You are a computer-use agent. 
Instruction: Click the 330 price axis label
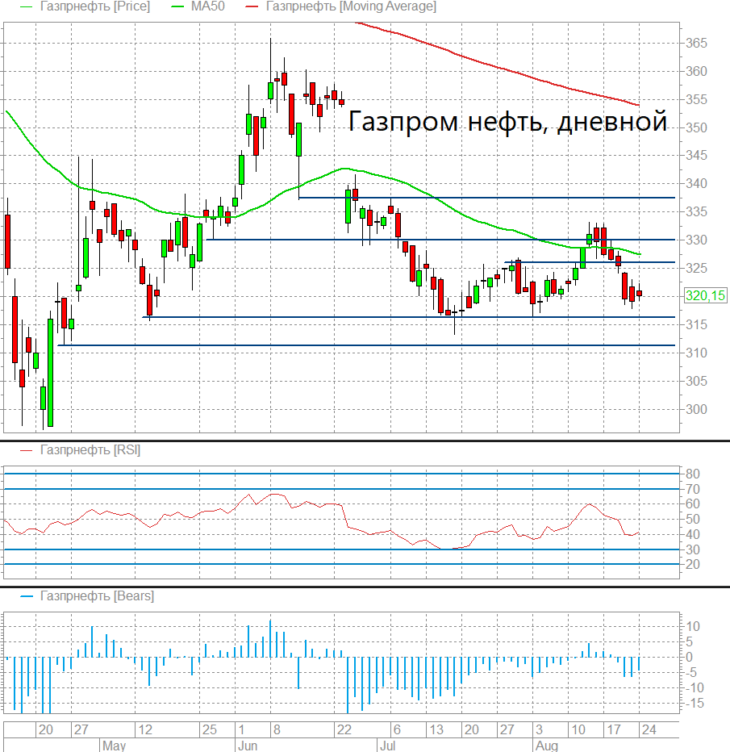[696, 240]
